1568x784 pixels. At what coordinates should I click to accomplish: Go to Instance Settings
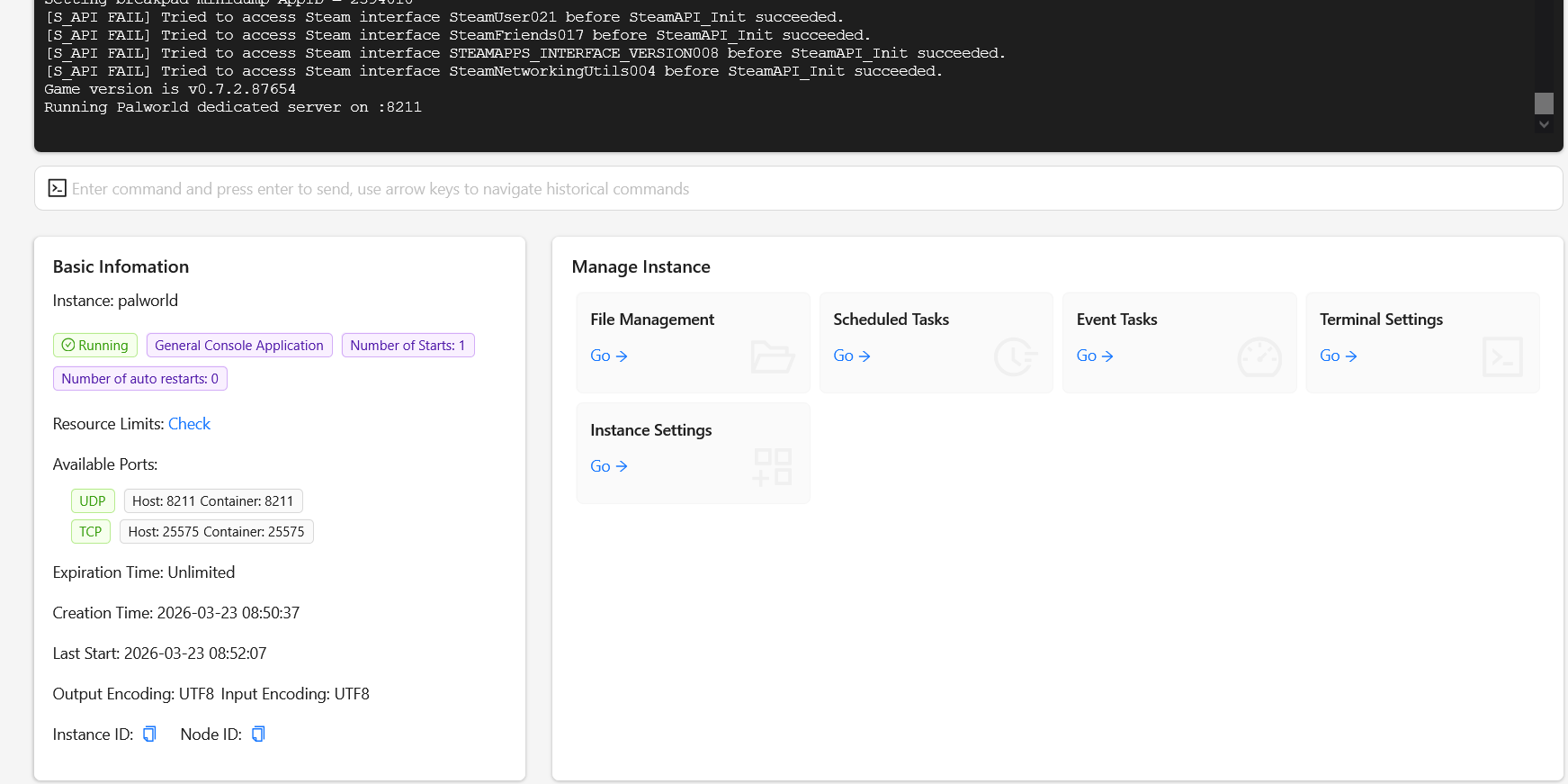tap(608, 466)
